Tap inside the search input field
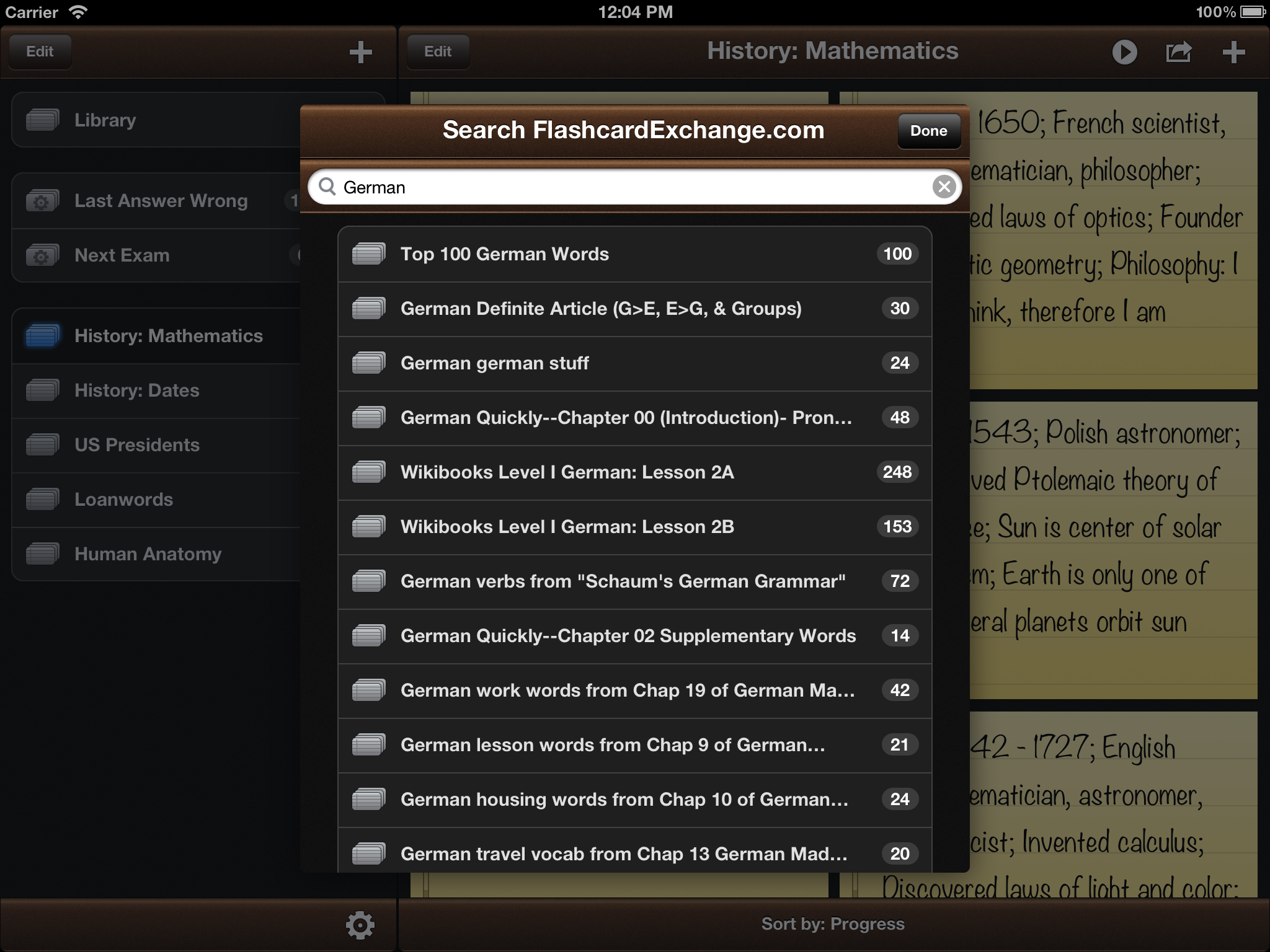Image resolution: width=1270 pixels, height=952 pixels. (x=620, y=186)
